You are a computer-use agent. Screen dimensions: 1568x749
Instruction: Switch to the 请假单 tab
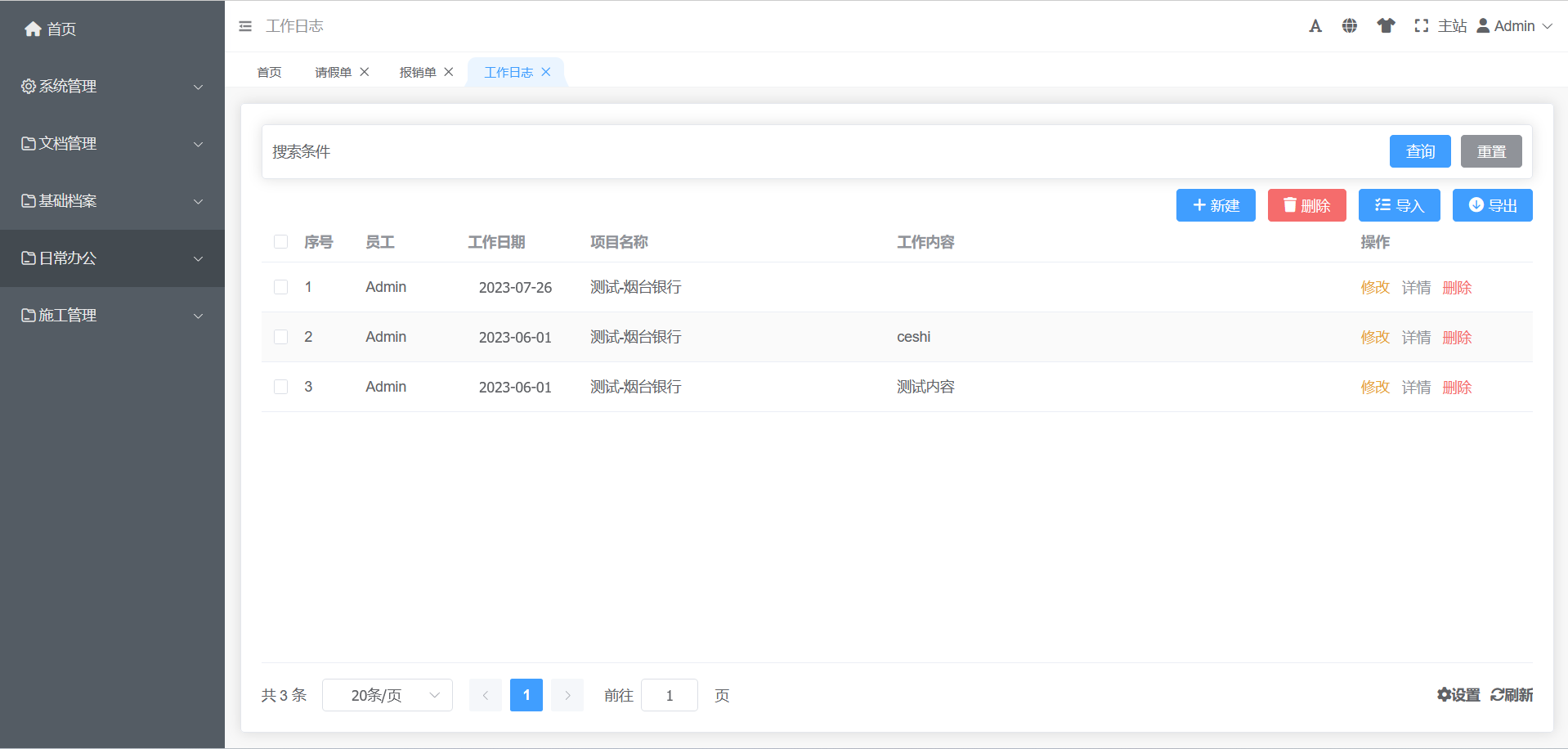tap(334, 72)
